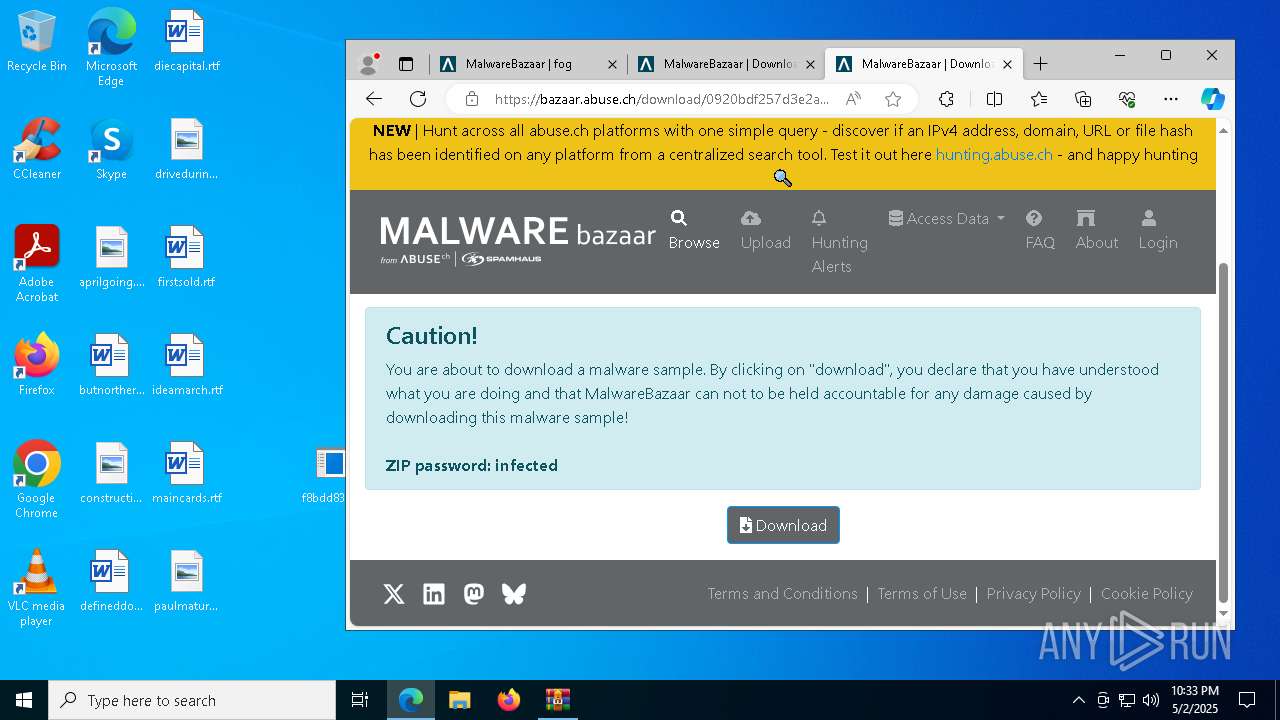Open the Favorites list icon
1280x720 pixels.
click(x=1039, y=99)
